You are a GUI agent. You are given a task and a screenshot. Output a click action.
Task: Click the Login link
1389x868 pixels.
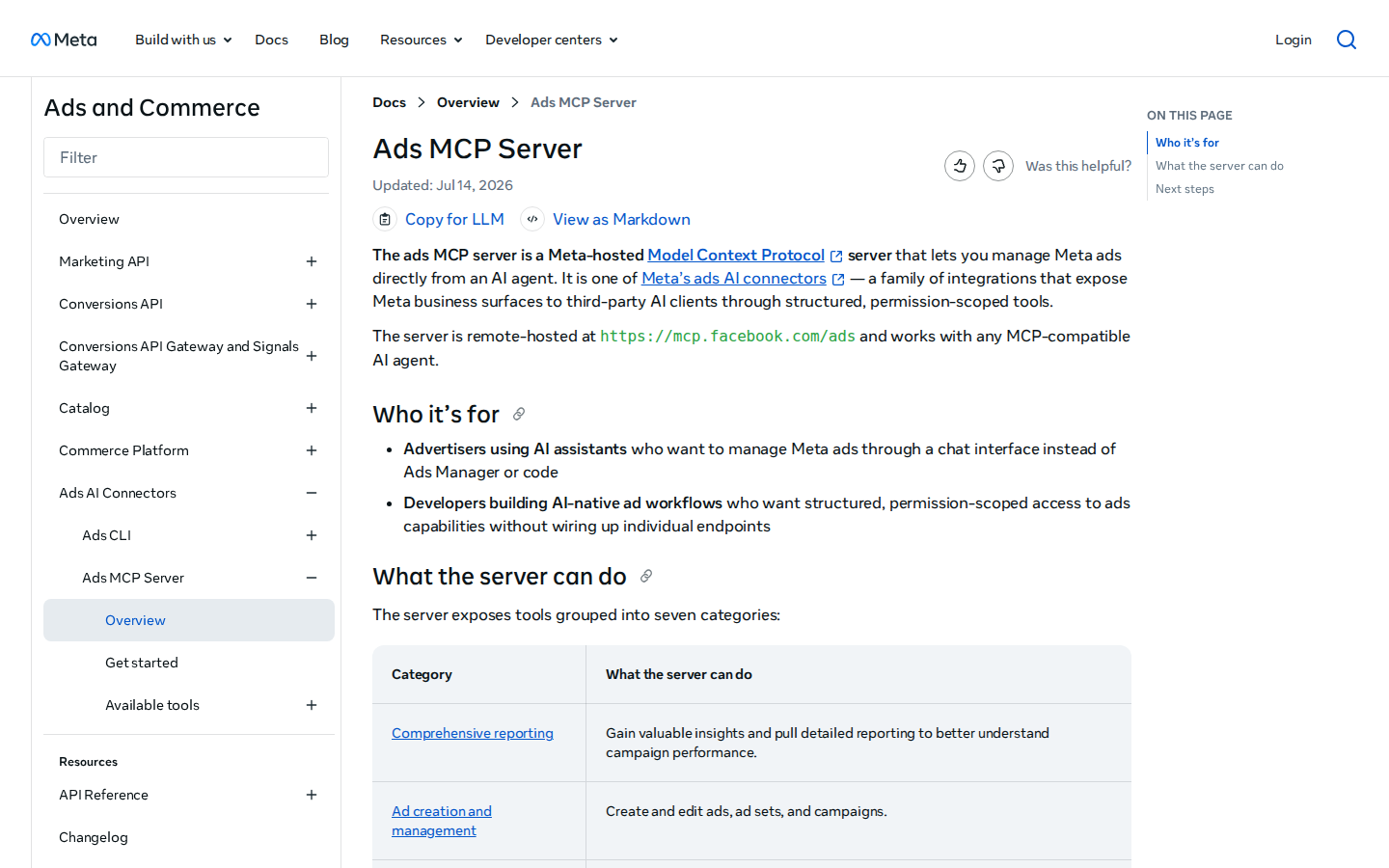(x=1293, y=40)
